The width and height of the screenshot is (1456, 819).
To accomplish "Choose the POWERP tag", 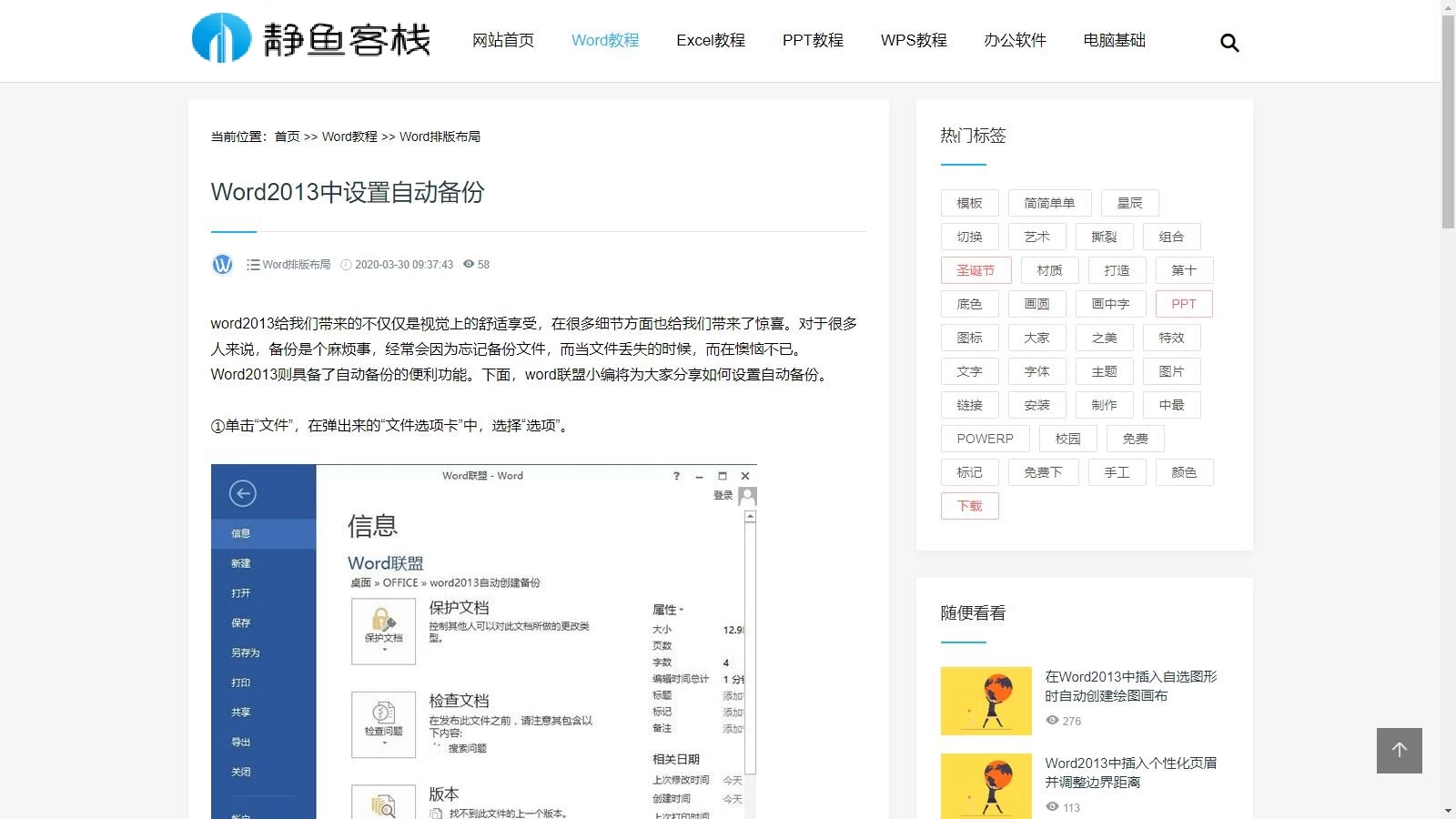I will [x=985, y=439].
